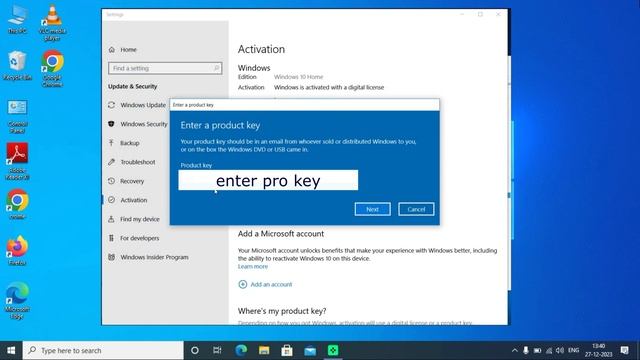Click the For developers icon
This screenshot has height=360, width=640.
[111, 238]
